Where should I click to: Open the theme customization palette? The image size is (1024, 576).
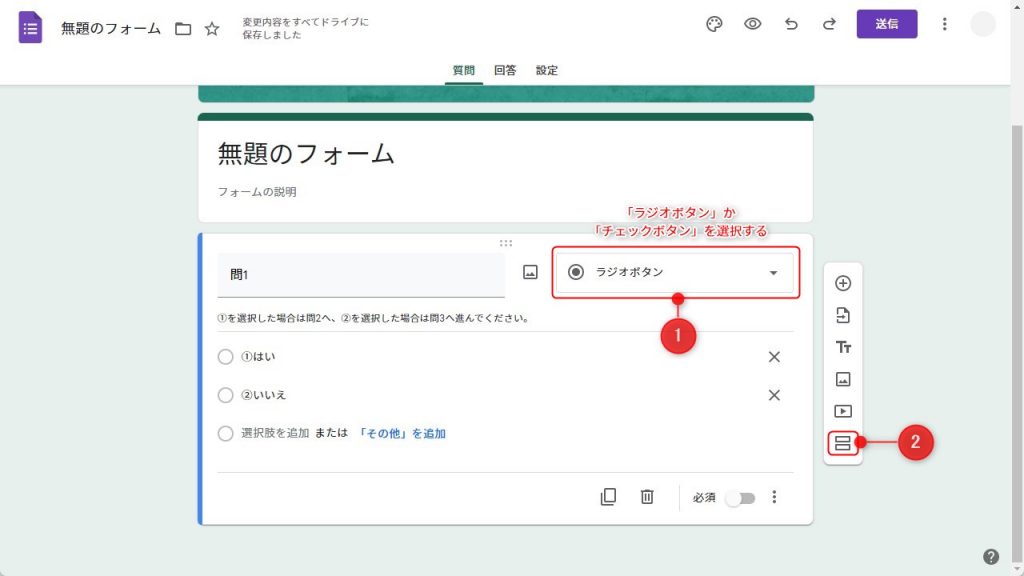coord(714,24)
